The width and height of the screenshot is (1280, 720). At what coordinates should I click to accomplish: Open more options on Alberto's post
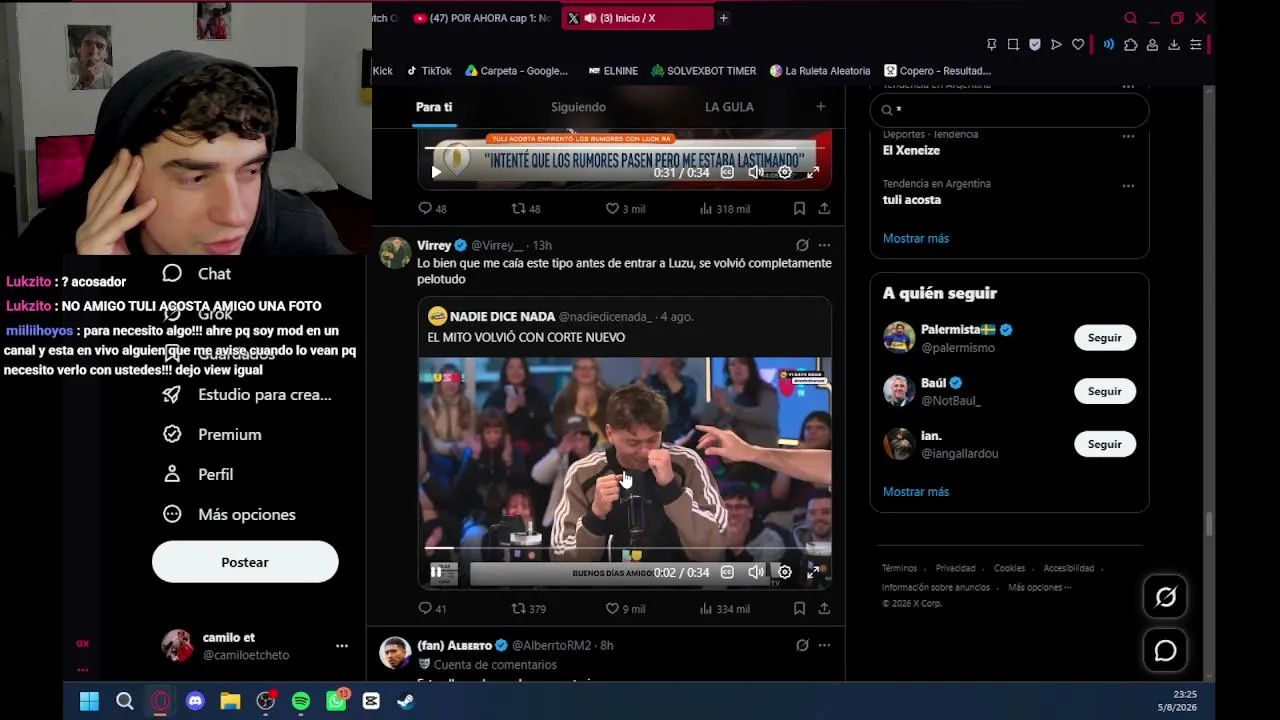point(824,645)
